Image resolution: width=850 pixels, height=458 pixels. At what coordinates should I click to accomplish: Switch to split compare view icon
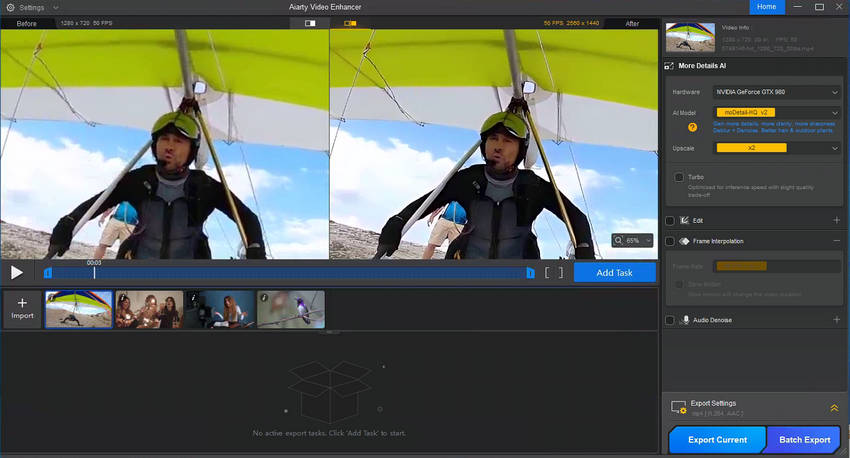click(x=350, y=23)
